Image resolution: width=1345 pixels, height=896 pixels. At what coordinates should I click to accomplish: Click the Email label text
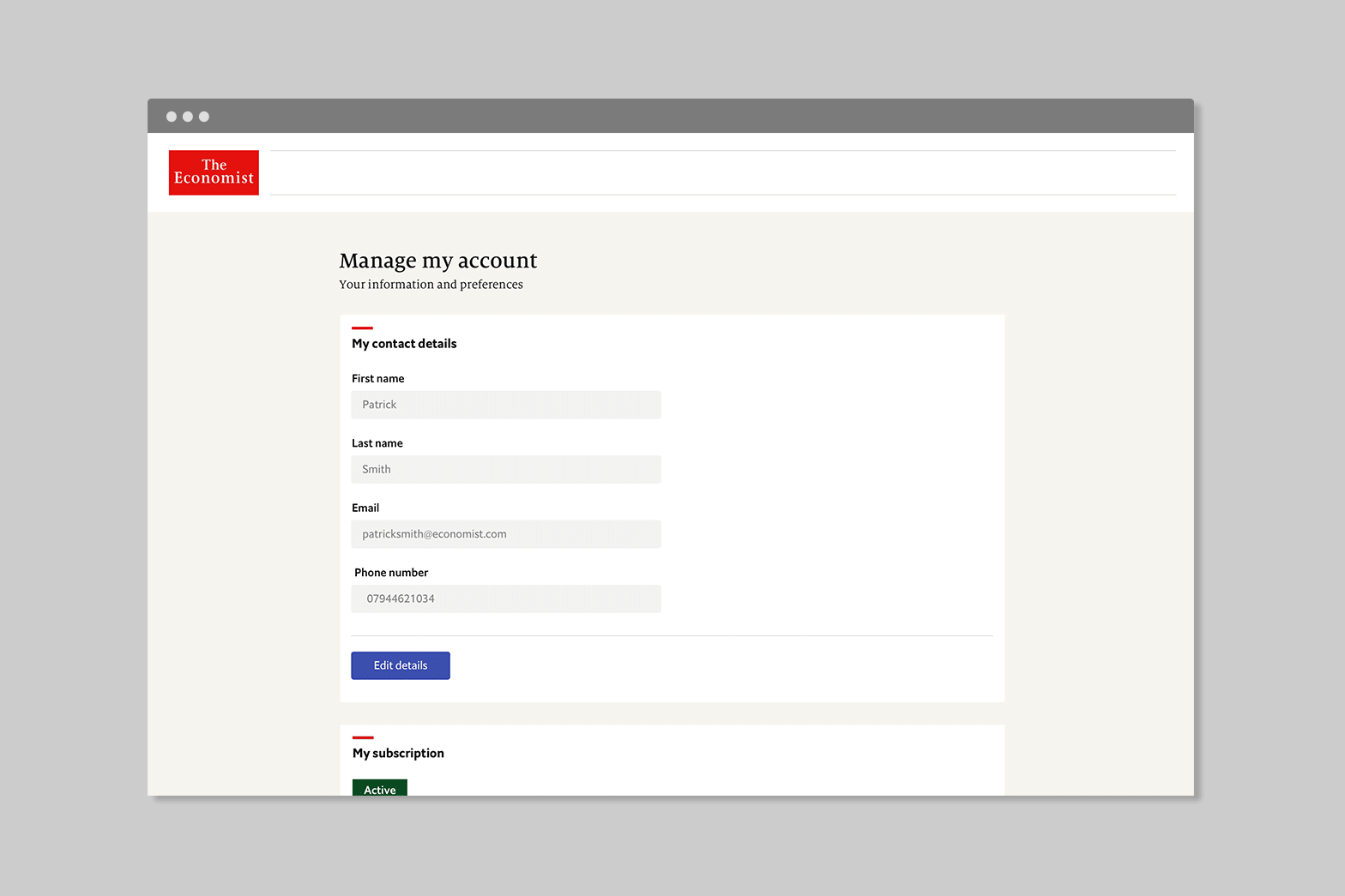pyautogui.click(x=365, y=508)
